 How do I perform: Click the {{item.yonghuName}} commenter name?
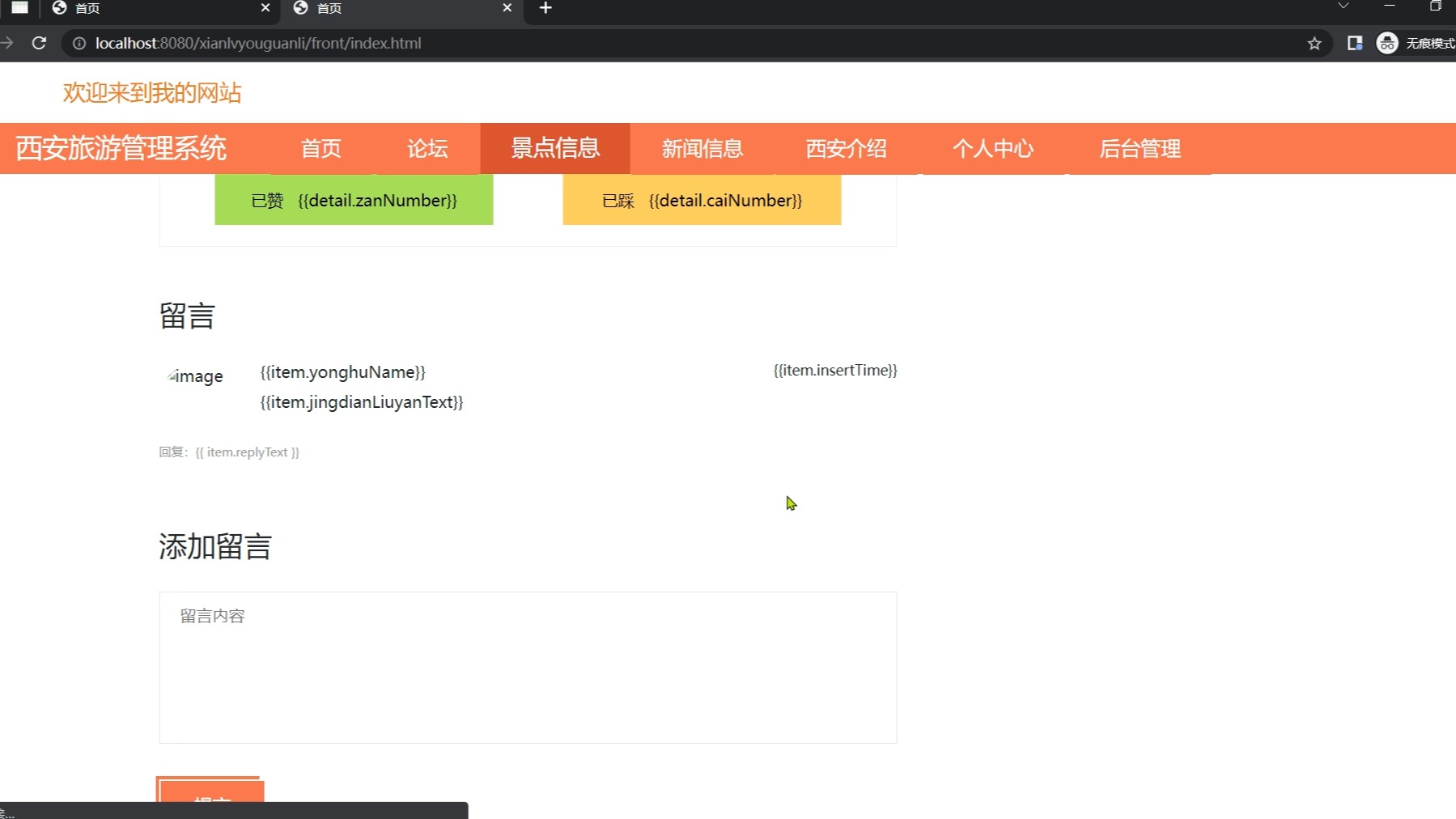point(343,372)
